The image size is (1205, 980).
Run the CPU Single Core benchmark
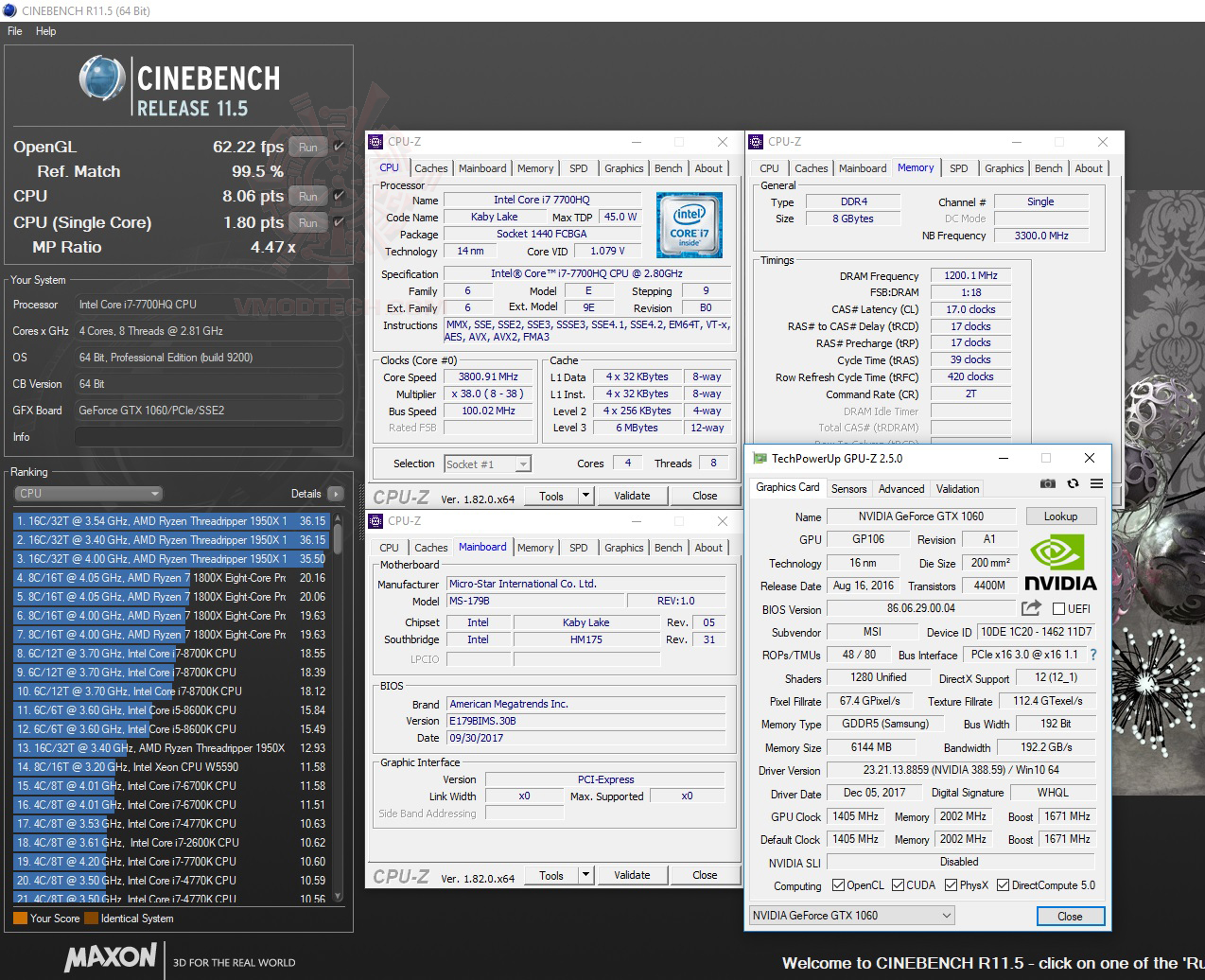(x=308, y=222)
